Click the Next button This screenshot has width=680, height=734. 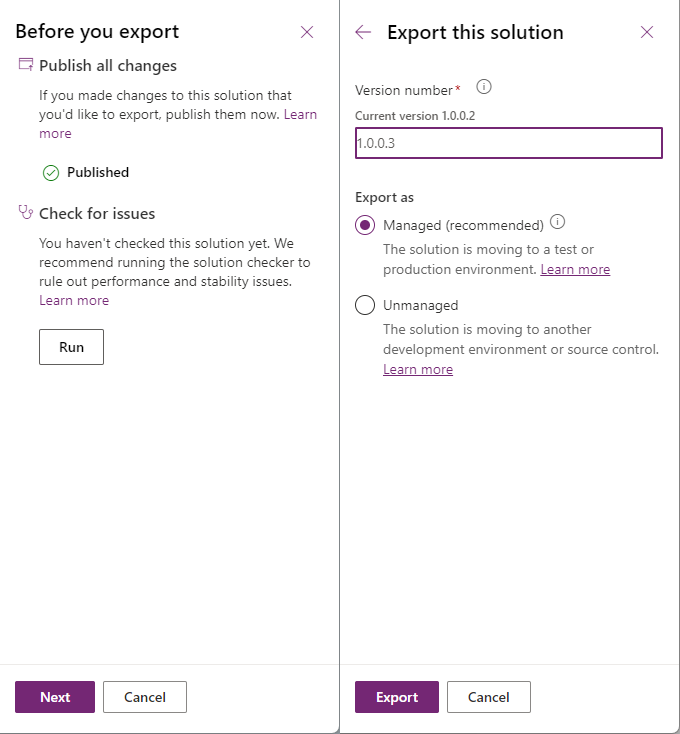coord(55,697)
